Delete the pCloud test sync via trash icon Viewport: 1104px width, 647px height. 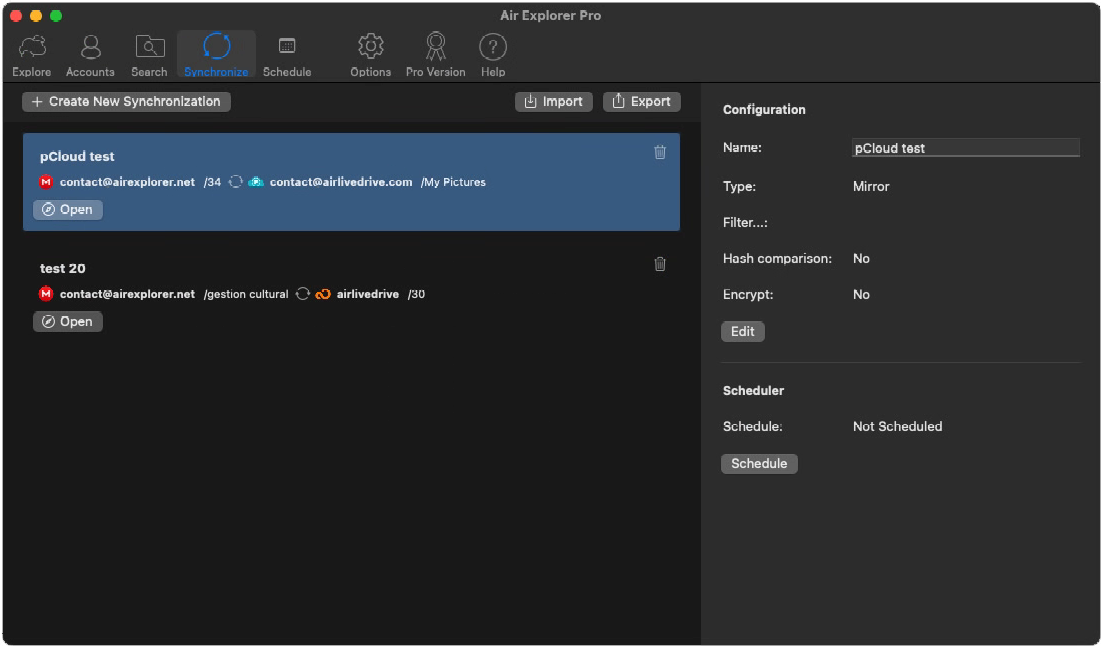659,152
